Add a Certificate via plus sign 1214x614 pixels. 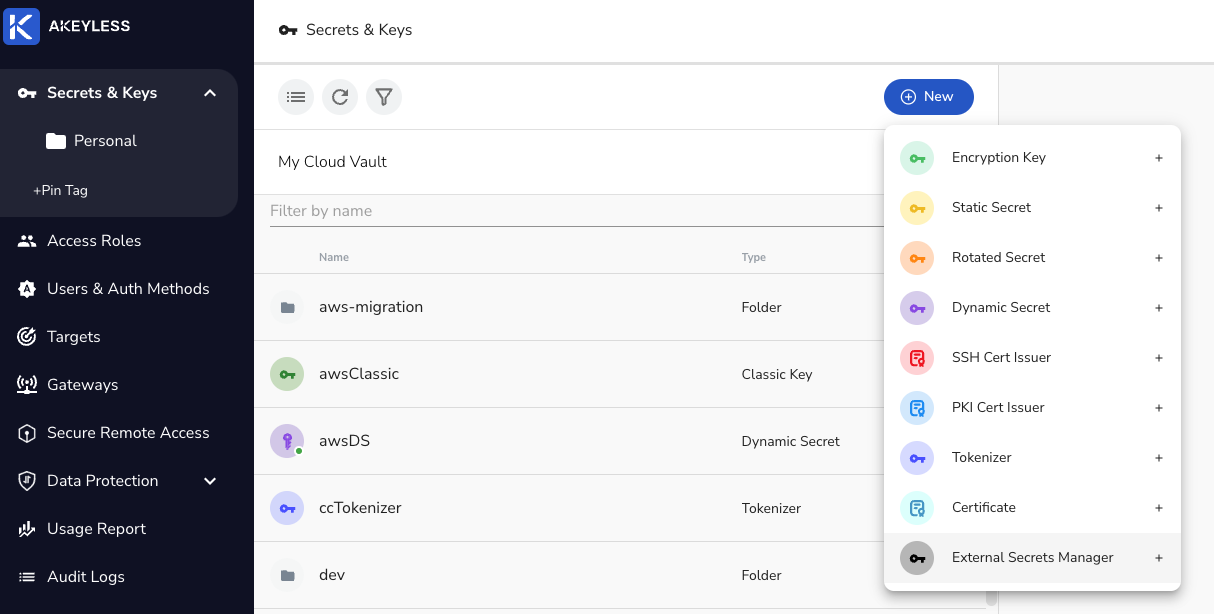(x=1159, y=508)
